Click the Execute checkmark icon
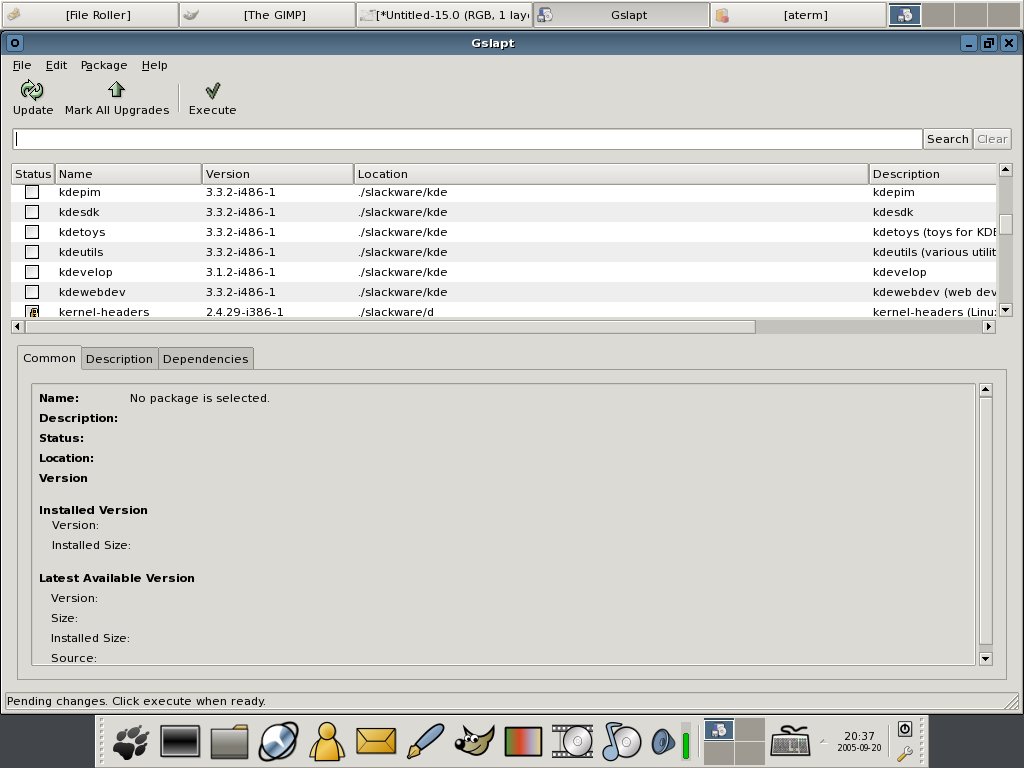 tap(213, 90)
